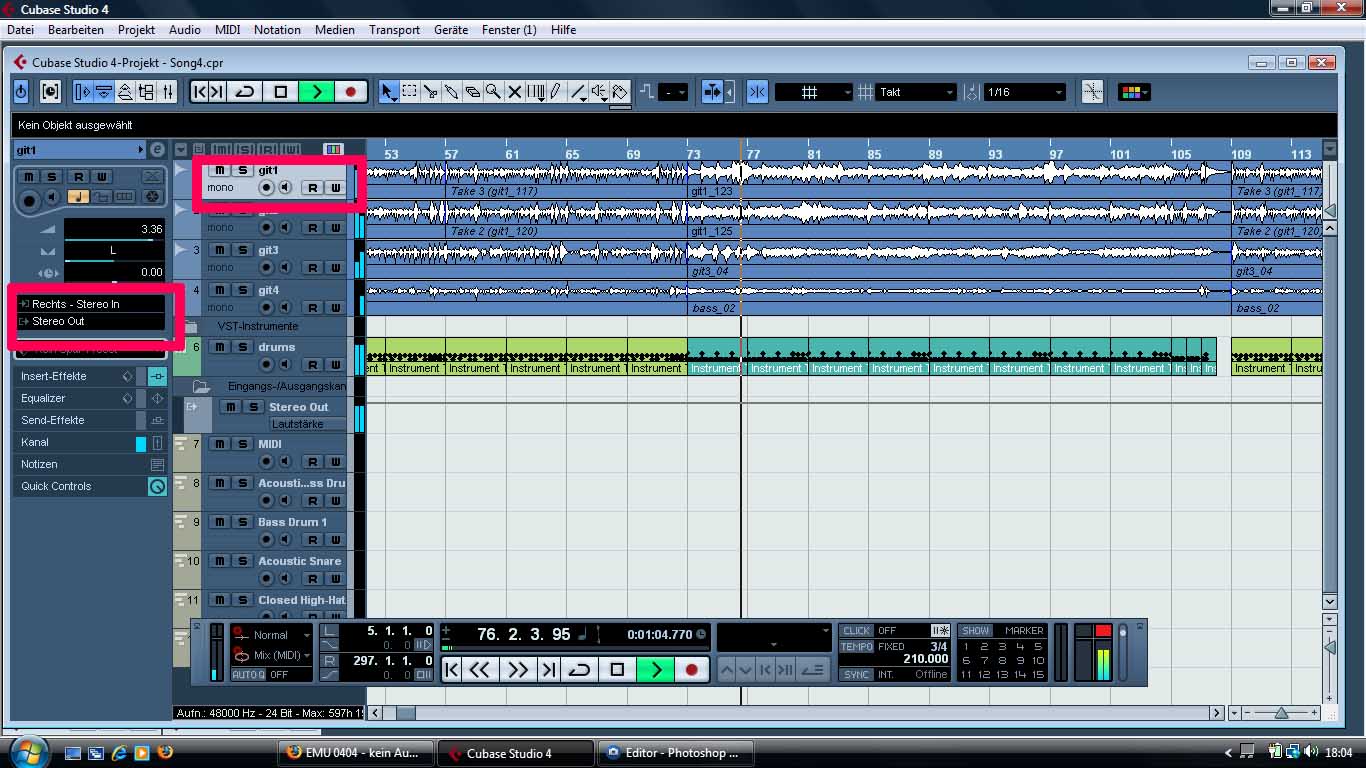Select the Split scissors tool
Screen dimensions: 1366x768
click(x=431, y=92)
